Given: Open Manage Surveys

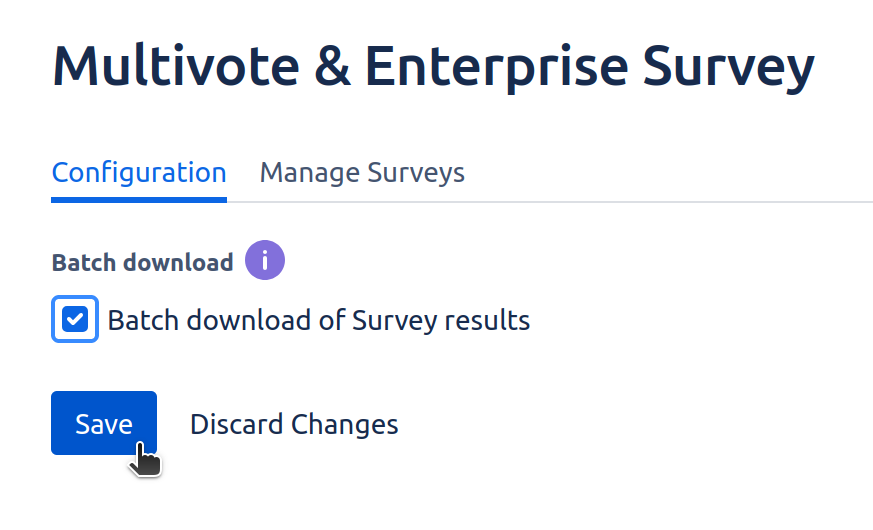Looking at the screenshot, I should tap(362, 173).
